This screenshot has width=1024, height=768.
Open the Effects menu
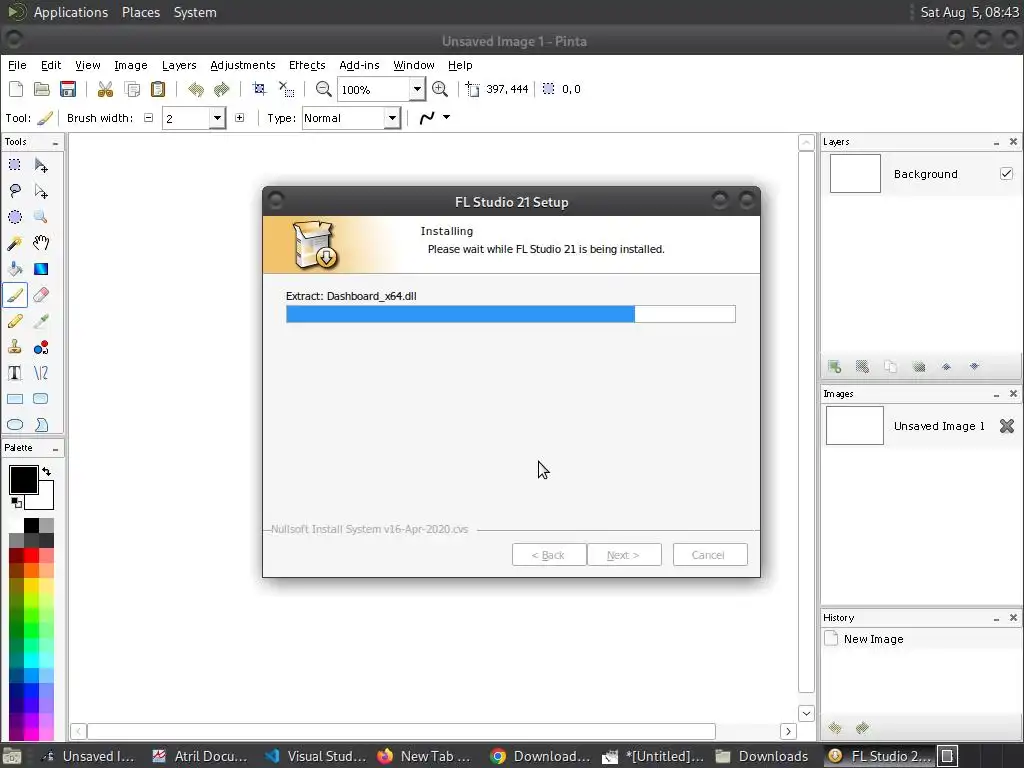(307, 65)
